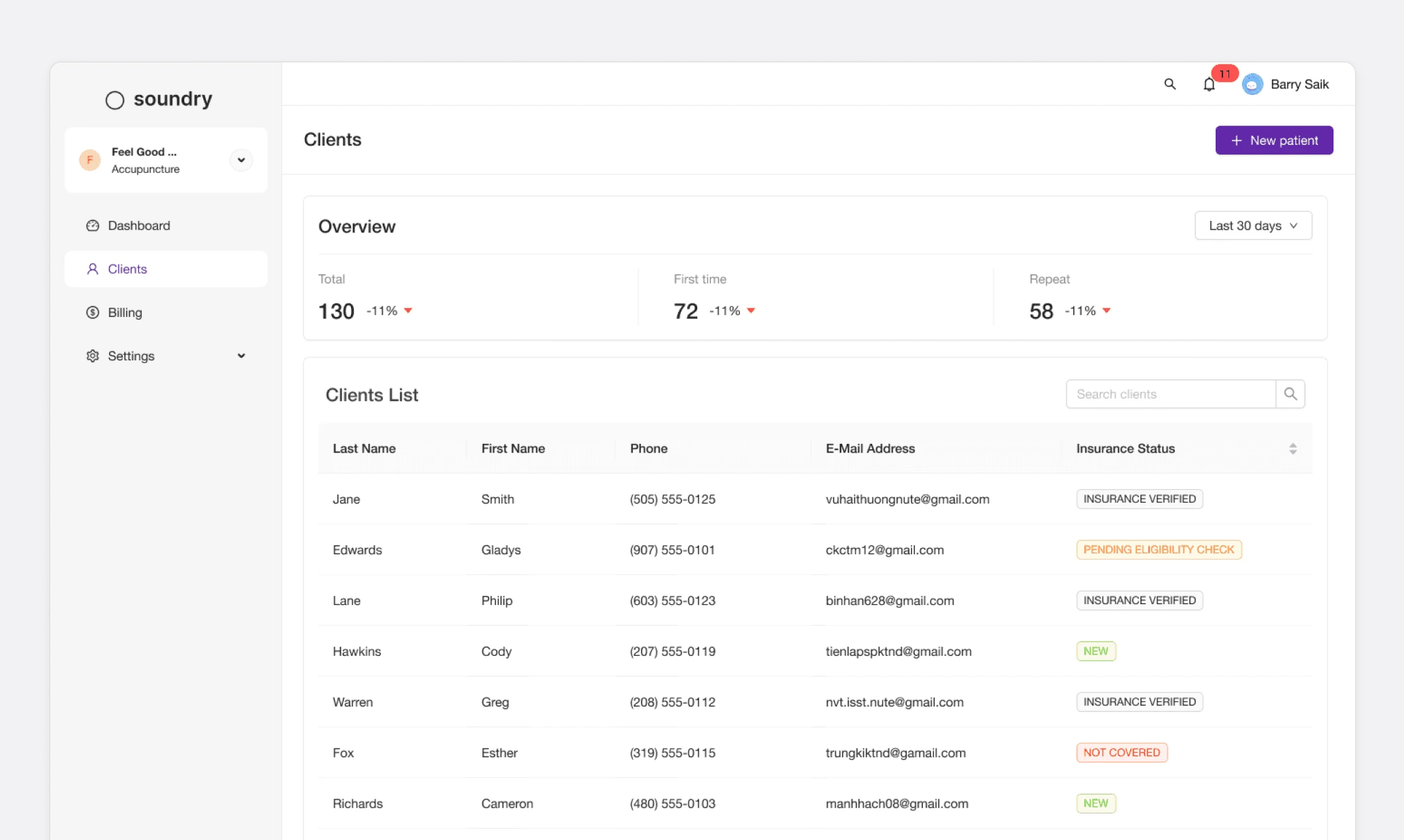This screenshot has width=1404, height=840.
Task: Click the Settings gear icon in sidebar
Action: 93,356
